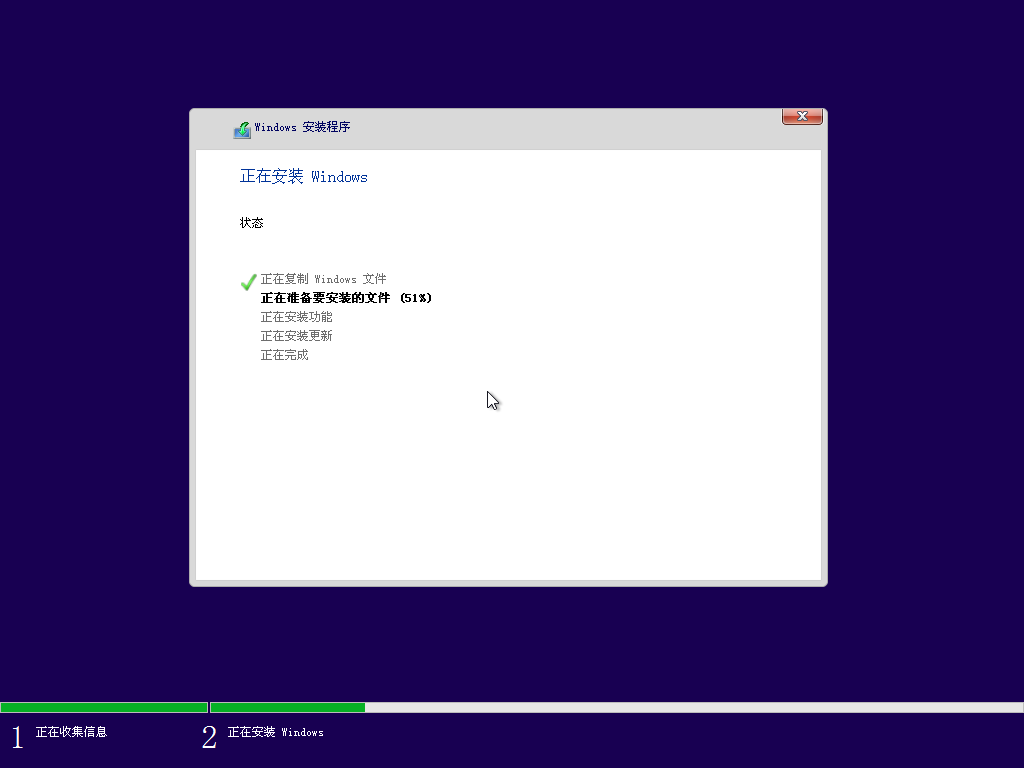1024x768 pixels.
Task: Click the 正在安装 Windows blue title link
Action: point(303,177)
